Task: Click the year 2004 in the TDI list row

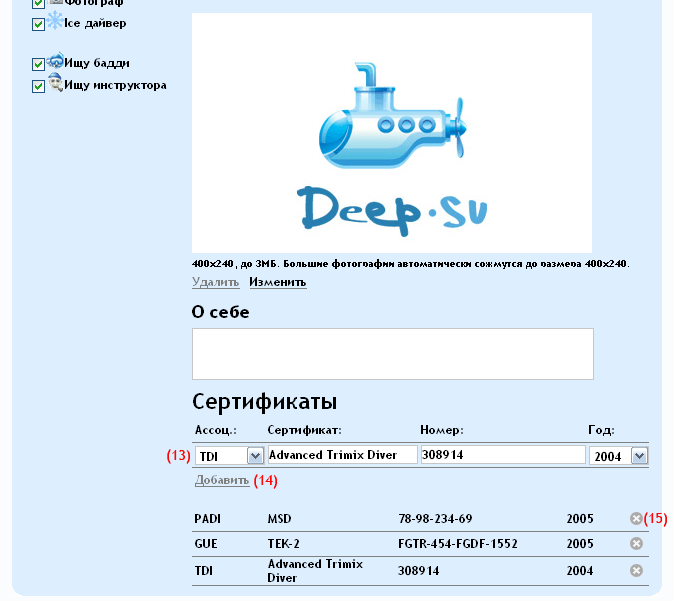Action: coord(580,571)
